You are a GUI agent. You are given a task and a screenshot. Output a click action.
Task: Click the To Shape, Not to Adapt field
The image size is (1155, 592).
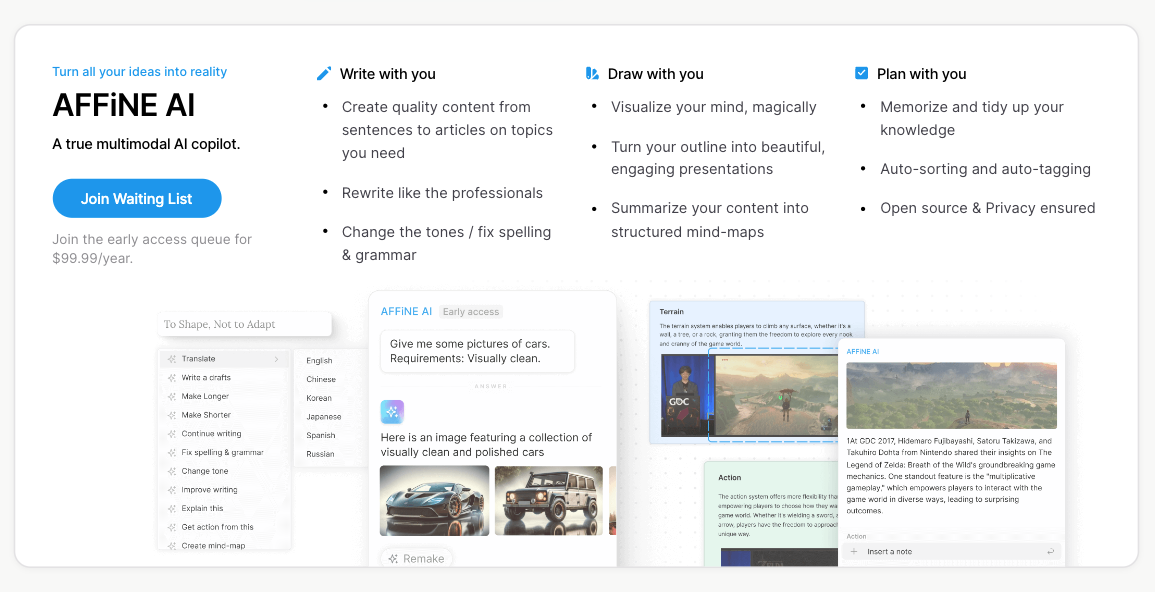(x=245, y=324)
